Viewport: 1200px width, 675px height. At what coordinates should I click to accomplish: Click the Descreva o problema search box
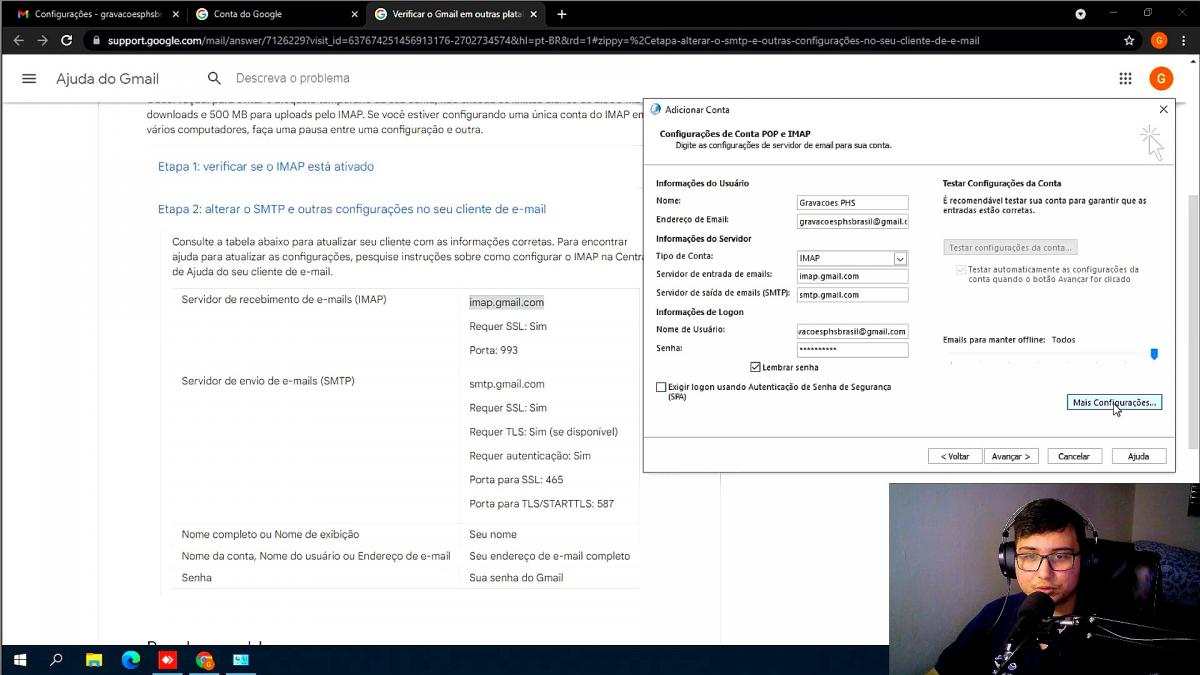293,78
